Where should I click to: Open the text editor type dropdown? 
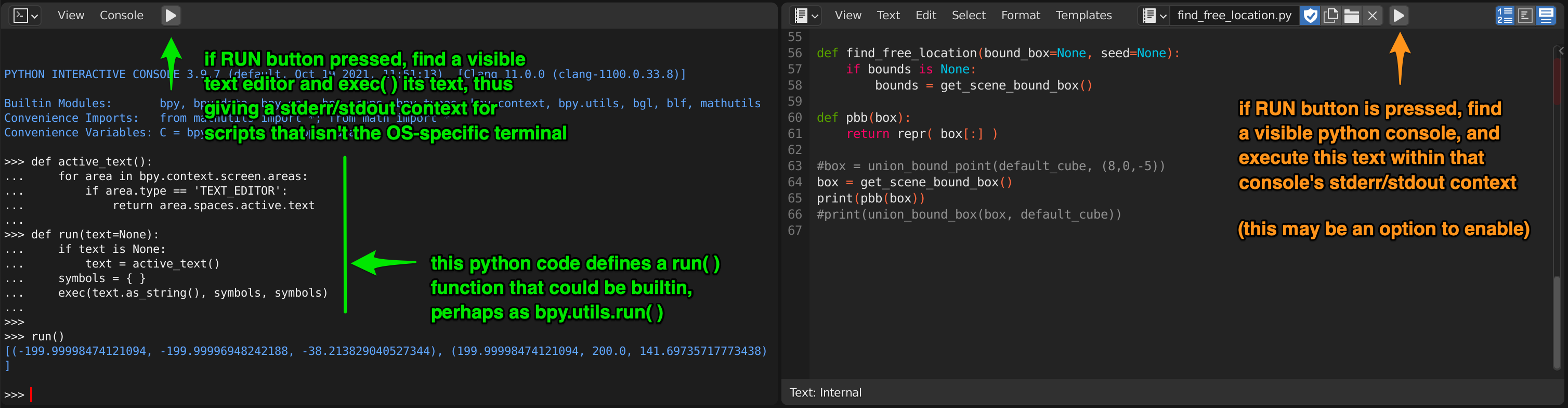click(x=806, y=15)
